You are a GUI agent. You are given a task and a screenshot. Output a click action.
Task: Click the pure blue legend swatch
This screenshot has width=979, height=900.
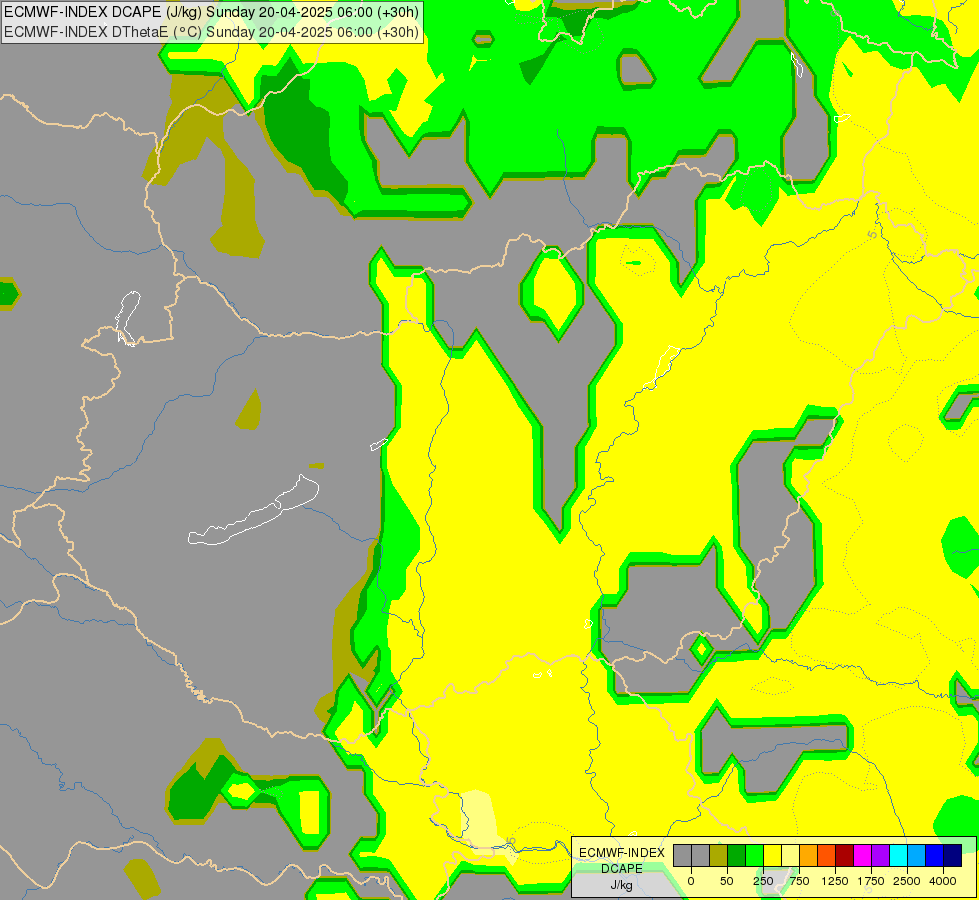(x=934, y=855)
